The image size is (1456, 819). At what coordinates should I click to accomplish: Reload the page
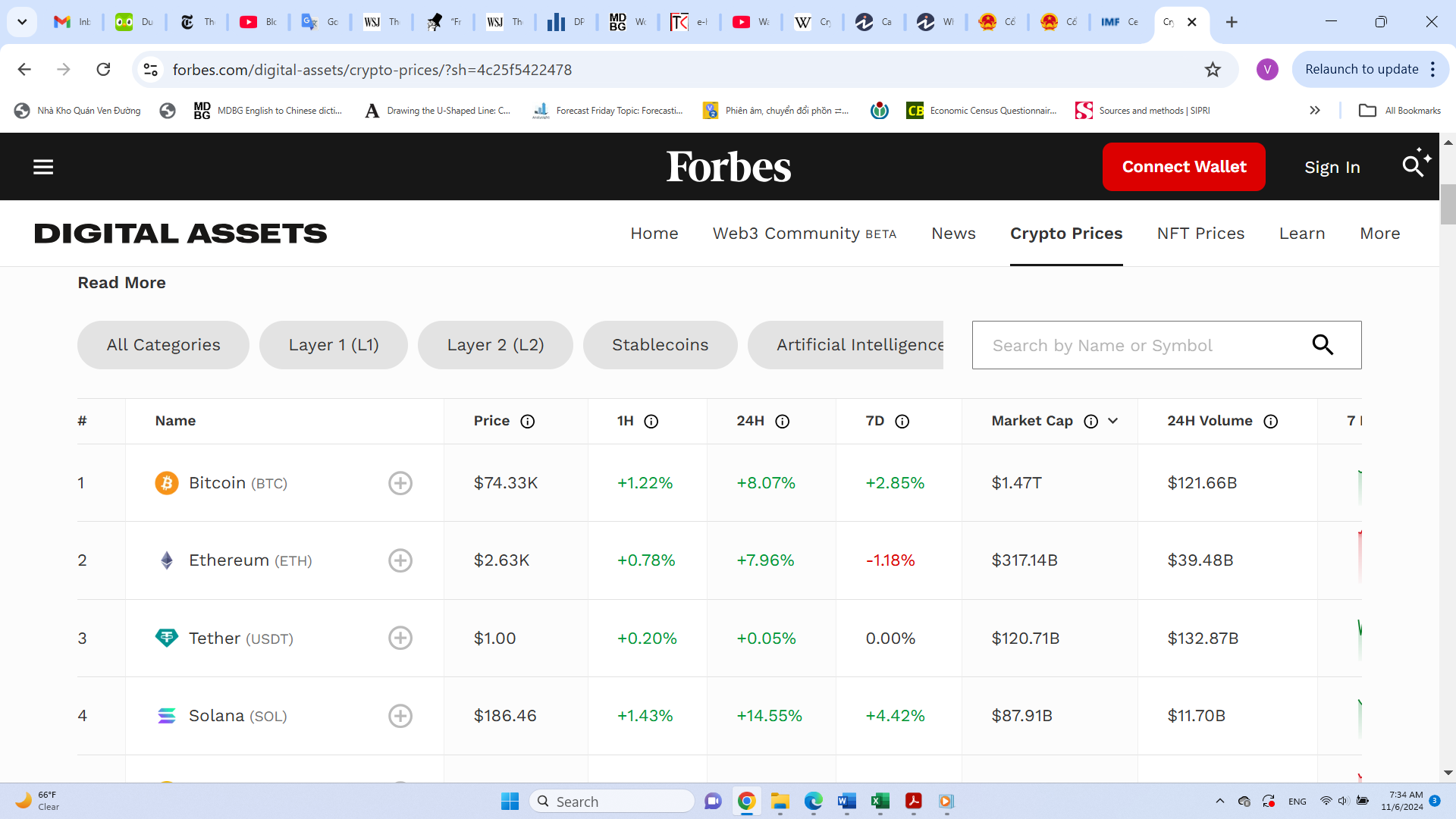pyautogui.click(x=104, y=70)
